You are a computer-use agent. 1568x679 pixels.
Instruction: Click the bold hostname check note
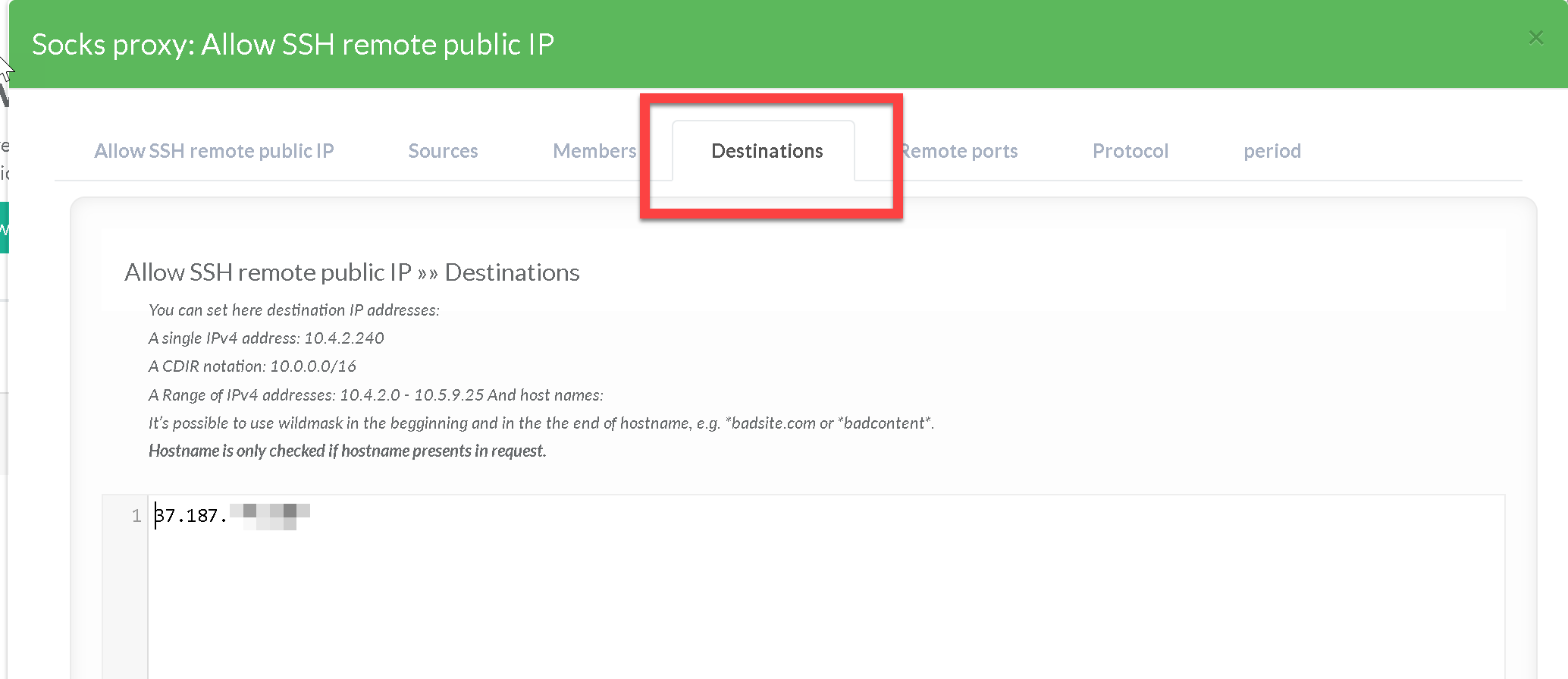click(x=347, y=451)
